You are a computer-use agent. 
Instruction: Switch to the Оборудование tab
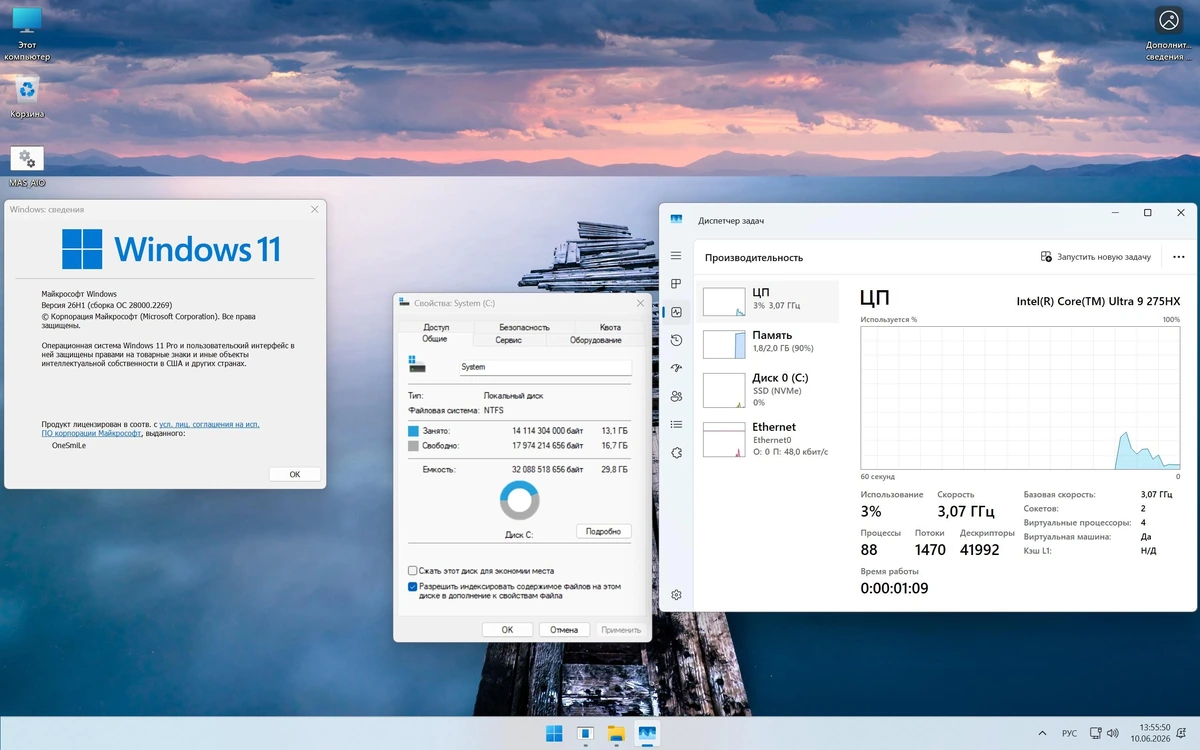(x=596, y=340)
